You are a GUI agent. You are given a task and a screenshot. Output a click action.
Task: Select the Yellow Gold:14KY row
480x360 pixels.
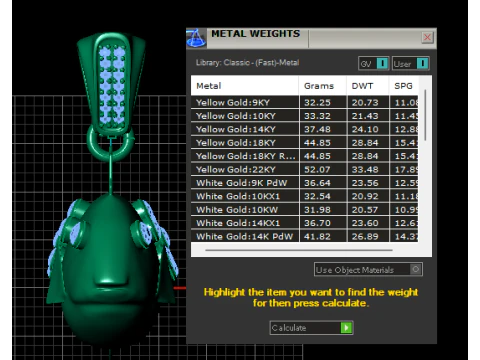coord(304,129)
